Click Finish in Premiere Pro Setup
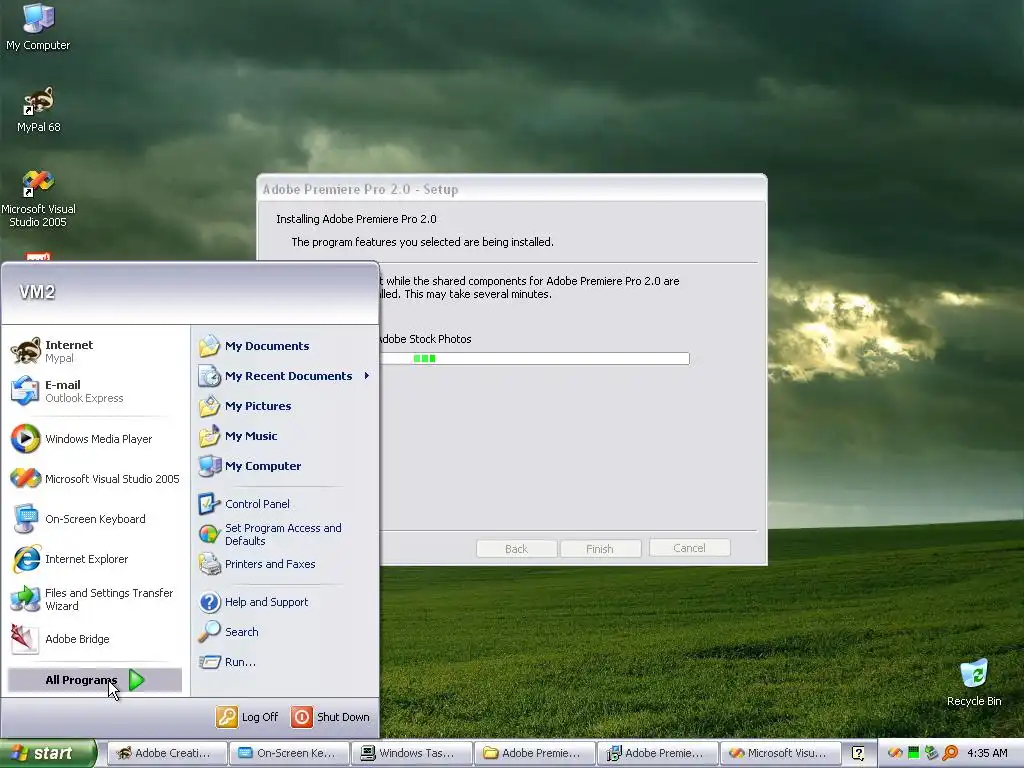The width and height of the screenshot is (1024, 768). pyautogui.click(x=600, y=549)
